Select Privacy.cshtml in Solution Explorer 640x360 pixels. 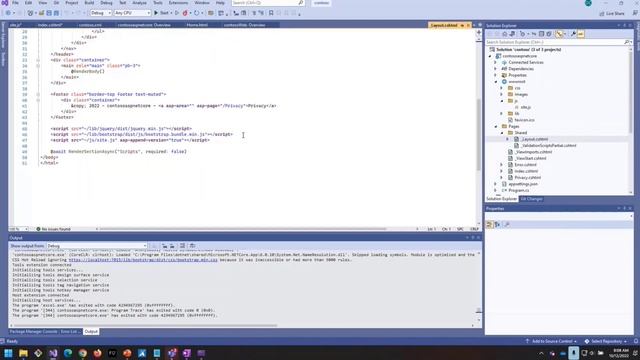tap(527, 178)
